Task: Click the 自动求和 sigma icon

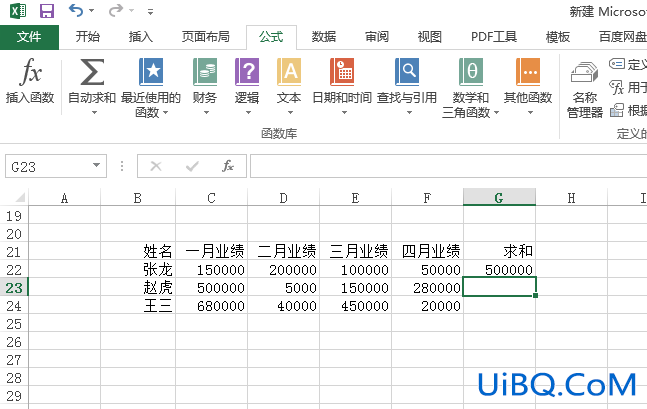Action: coord(92,72)
